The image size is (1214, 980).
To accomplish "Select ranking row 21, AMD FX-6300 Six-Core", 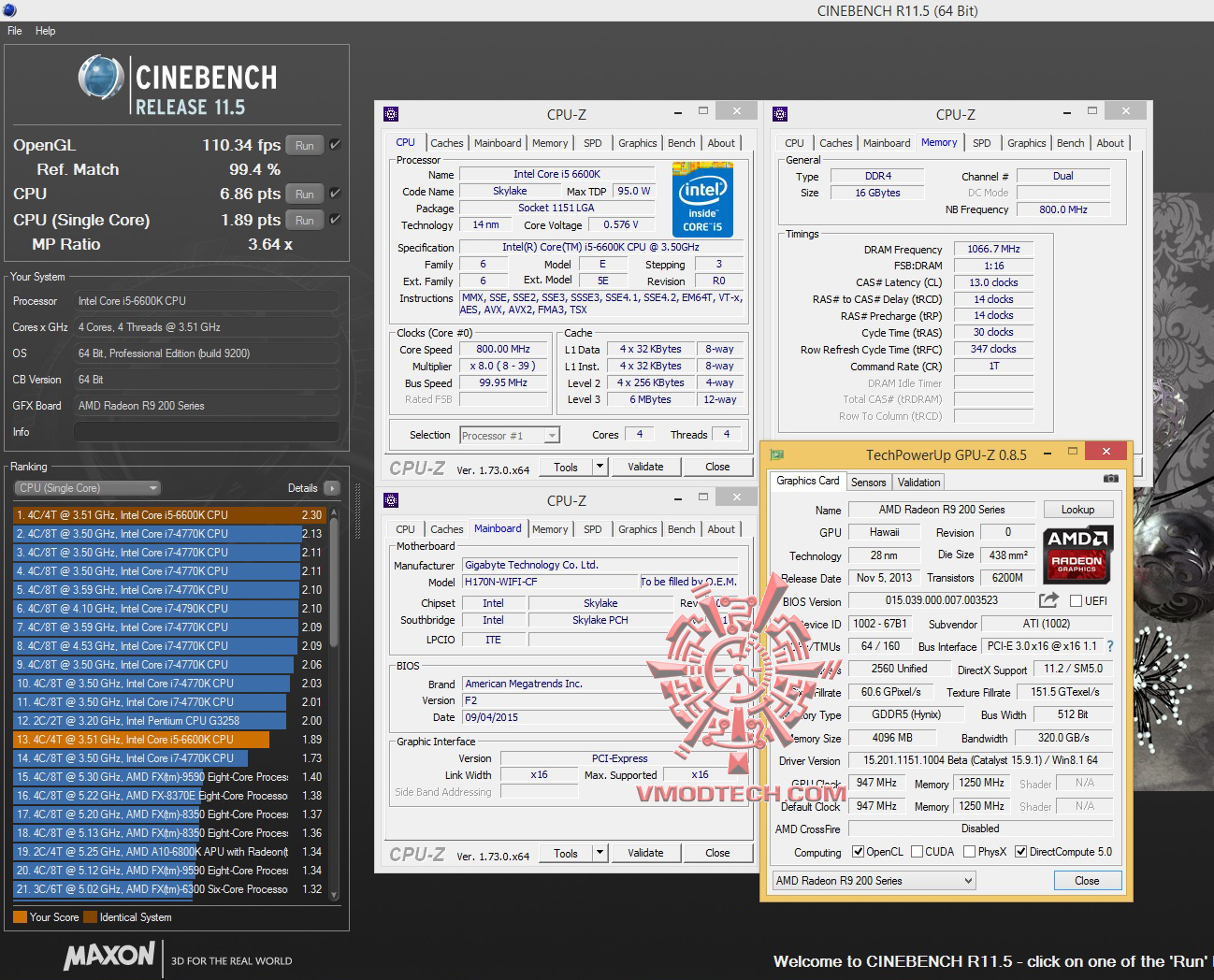I will click(169, 889).
